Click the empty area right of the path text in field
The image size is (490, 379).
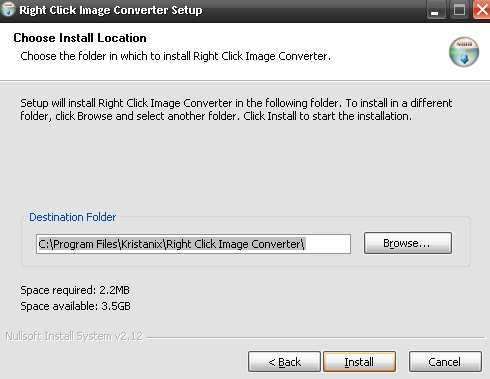327,244
